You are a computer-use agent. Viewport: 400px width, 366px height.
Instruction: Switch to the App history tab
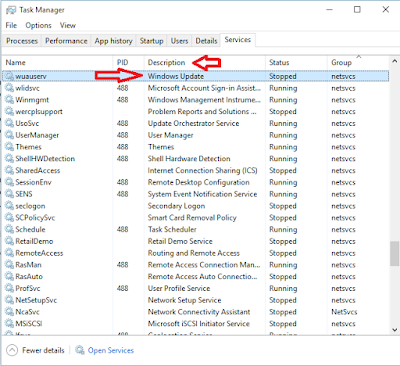(113, 41)
